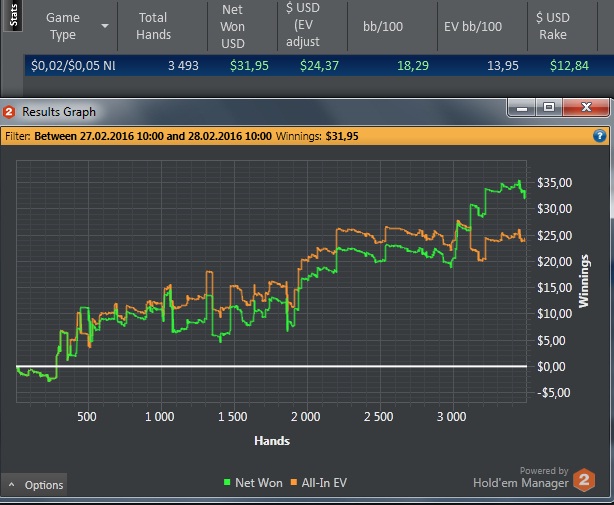
Task: Click Winnings $31,95 in filter bar
Action: point(317,136)
